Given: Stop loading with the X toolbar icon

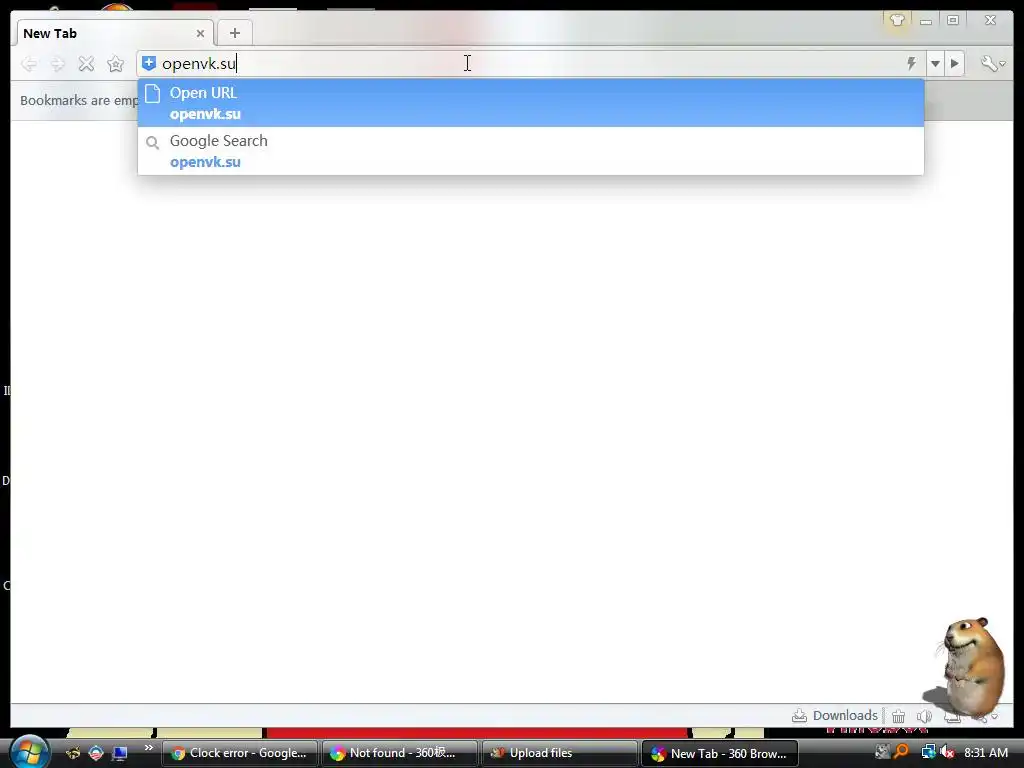Looking at the screenshot, I should click(86, 63).
